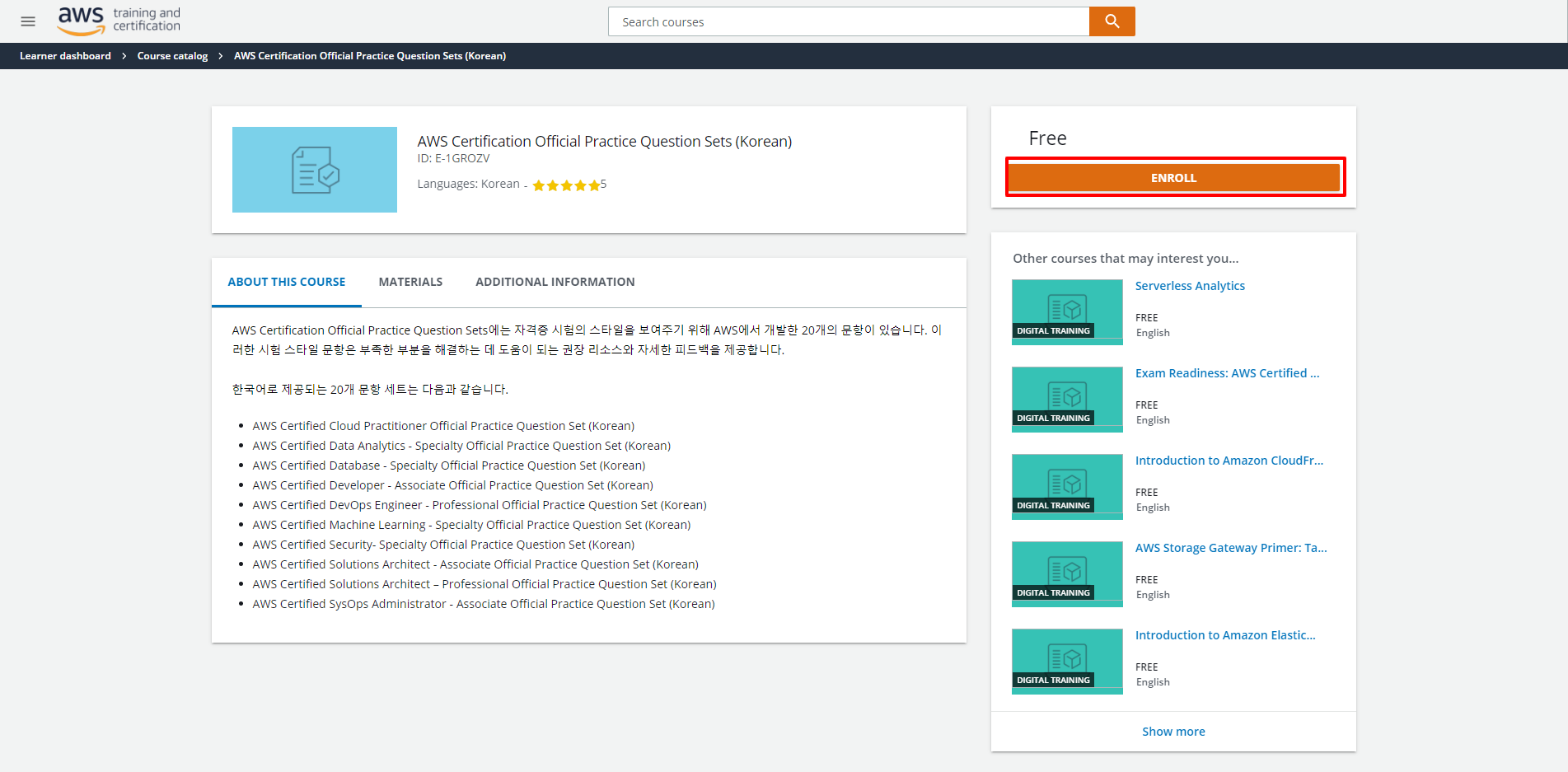Click the Free price label
Image resolution: width=1568 pixels, height=772 pixels.
pyautogui.click(x=1047, y=138)
